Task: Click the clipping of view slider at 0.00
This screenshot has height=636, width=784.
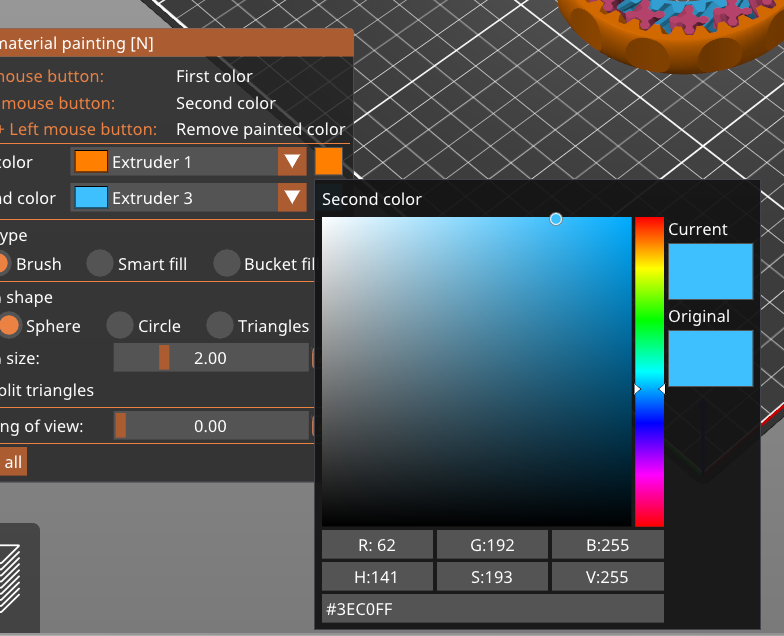Action: pos(210,426)
